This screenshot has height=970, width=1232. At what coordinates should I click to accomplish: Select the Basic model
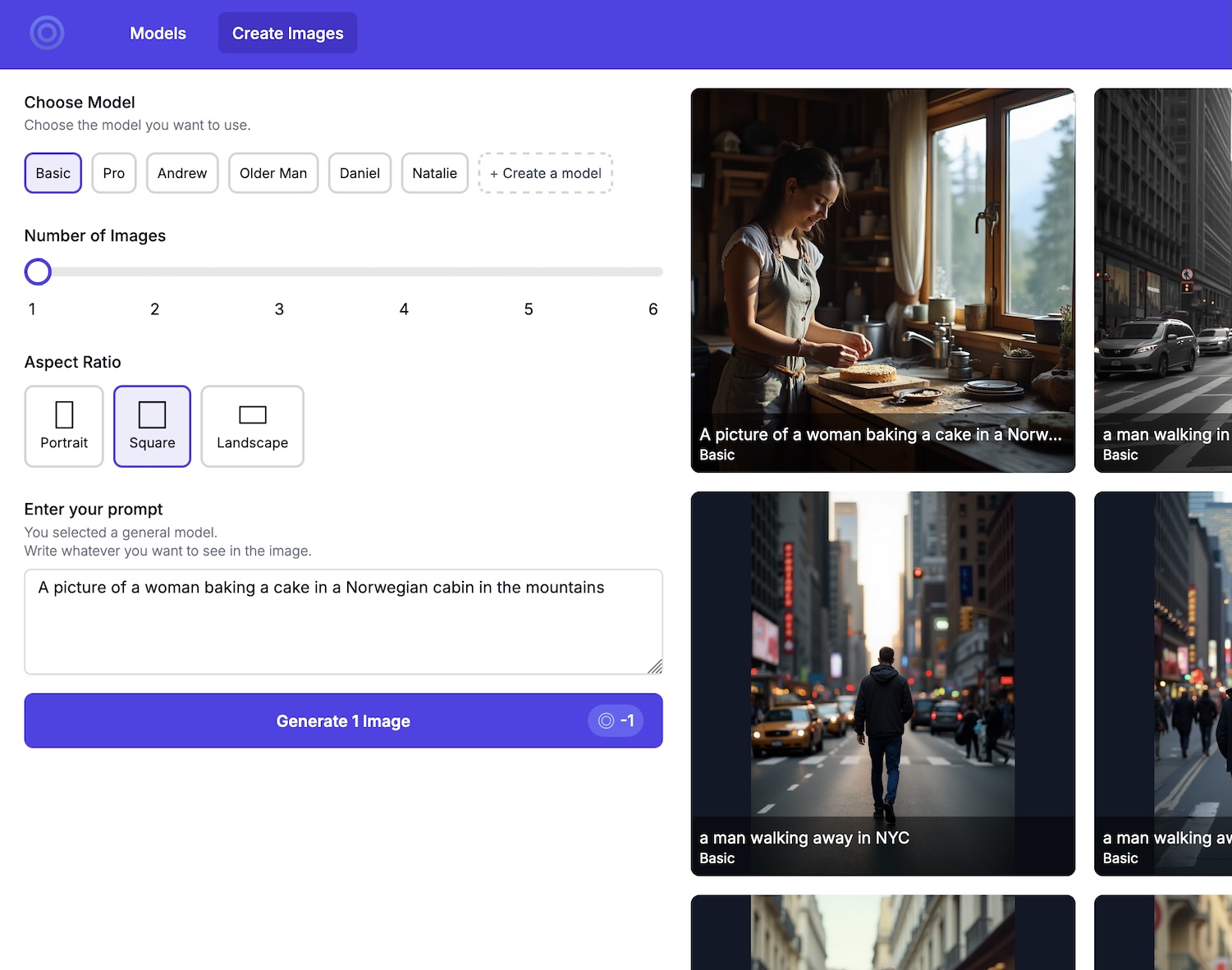(53, 173)
